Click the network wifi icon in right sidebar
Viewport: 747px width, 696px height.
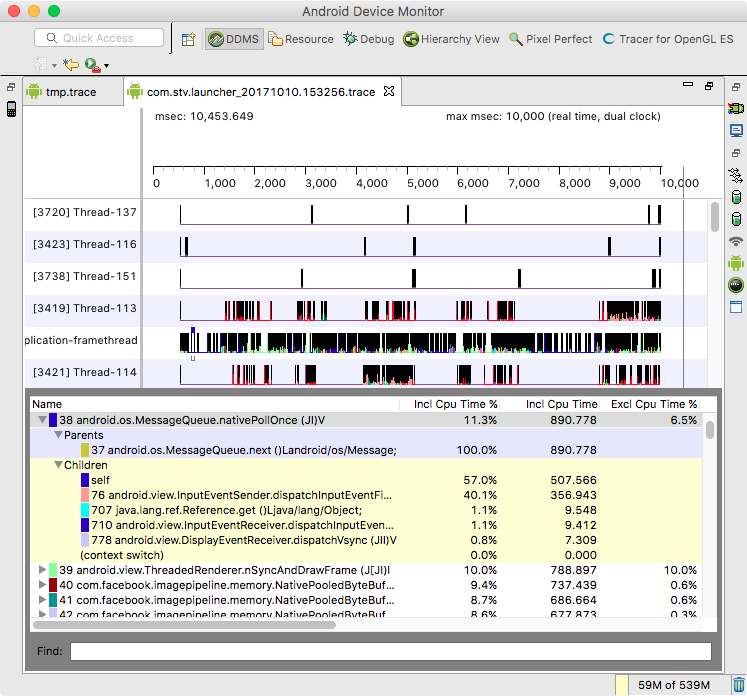737,241
